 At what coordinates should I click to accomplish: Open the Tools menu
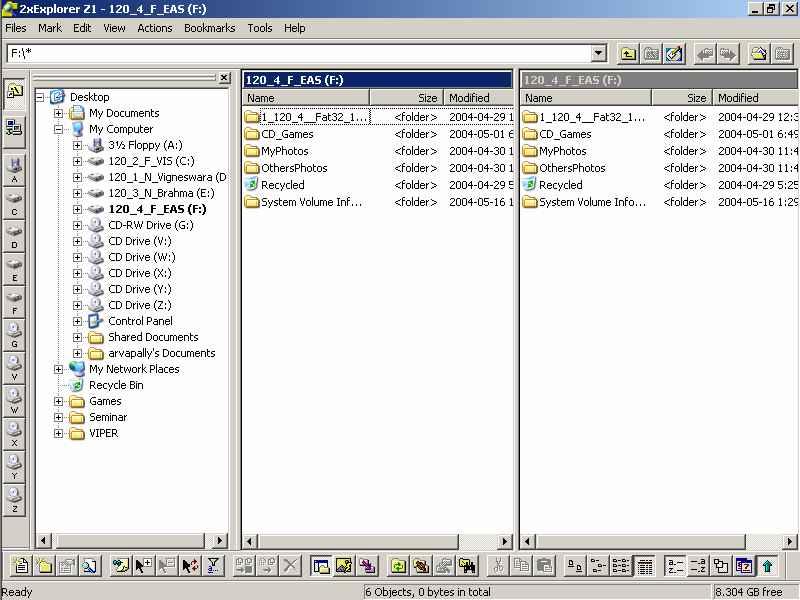coord(260,28)
